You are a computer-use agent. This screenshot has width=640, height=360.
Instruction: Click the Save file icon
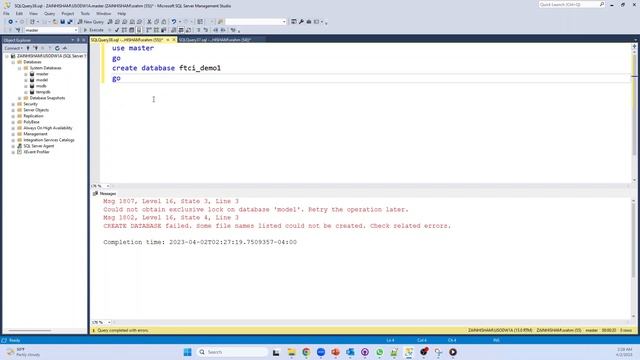(62, 22)
